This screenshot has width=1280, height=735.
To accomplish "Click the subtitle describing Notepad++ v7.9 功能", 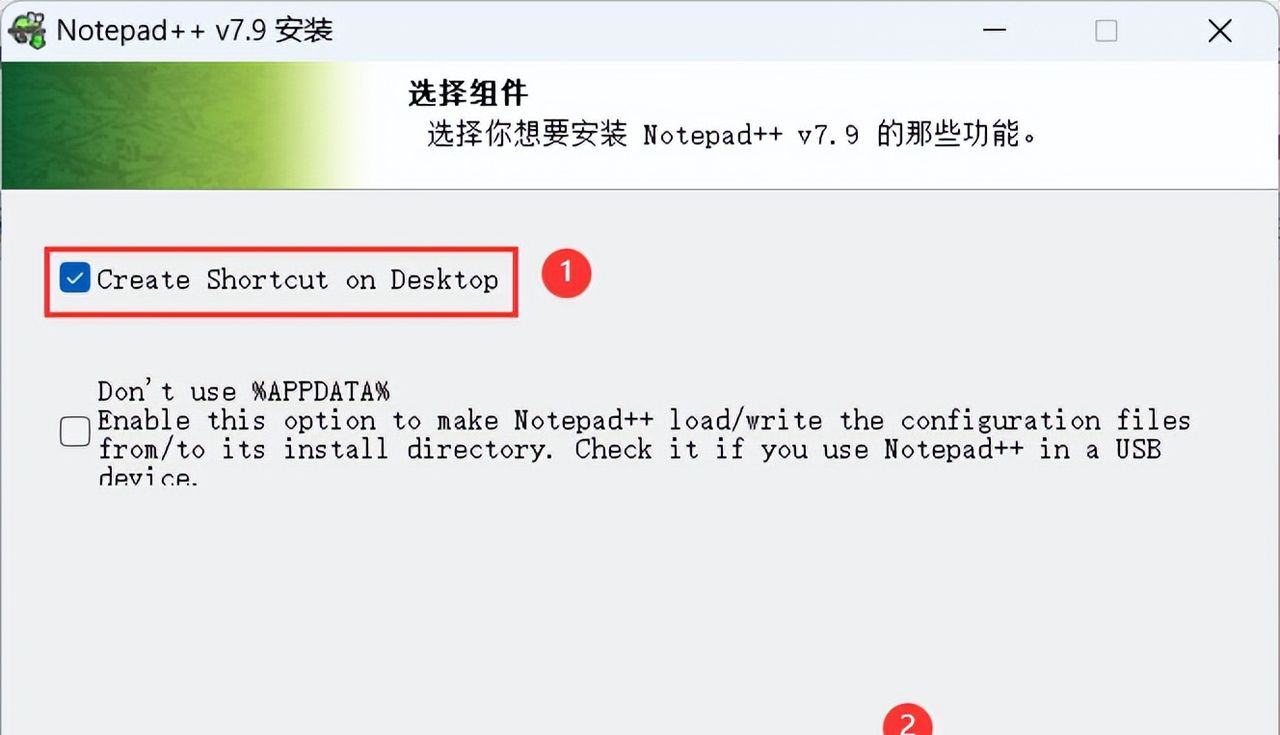I will pyautogui.click(x=732, y=134).
